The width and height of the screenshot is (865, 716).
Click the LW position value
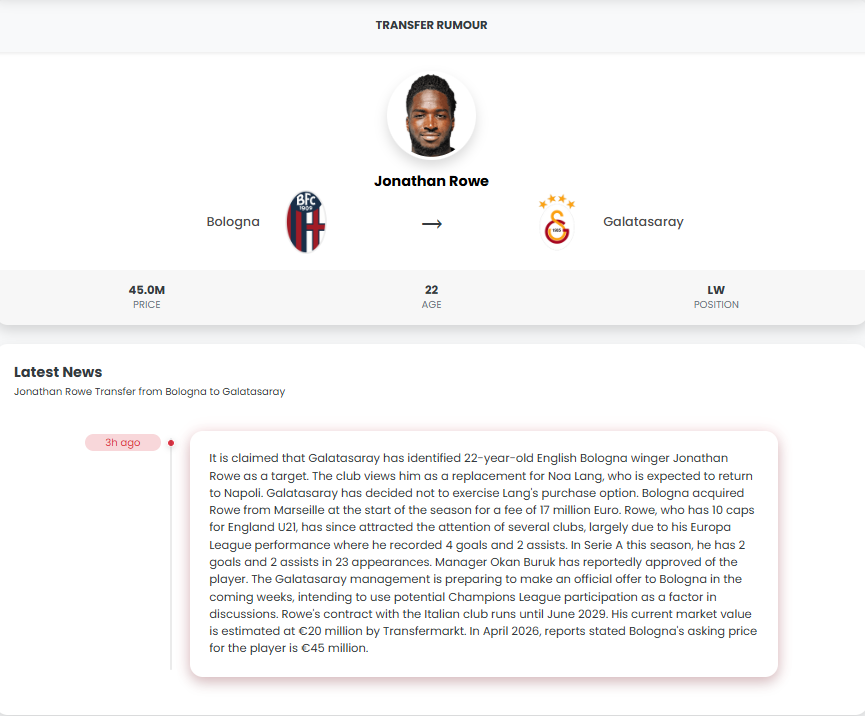[x=716, y=290]
